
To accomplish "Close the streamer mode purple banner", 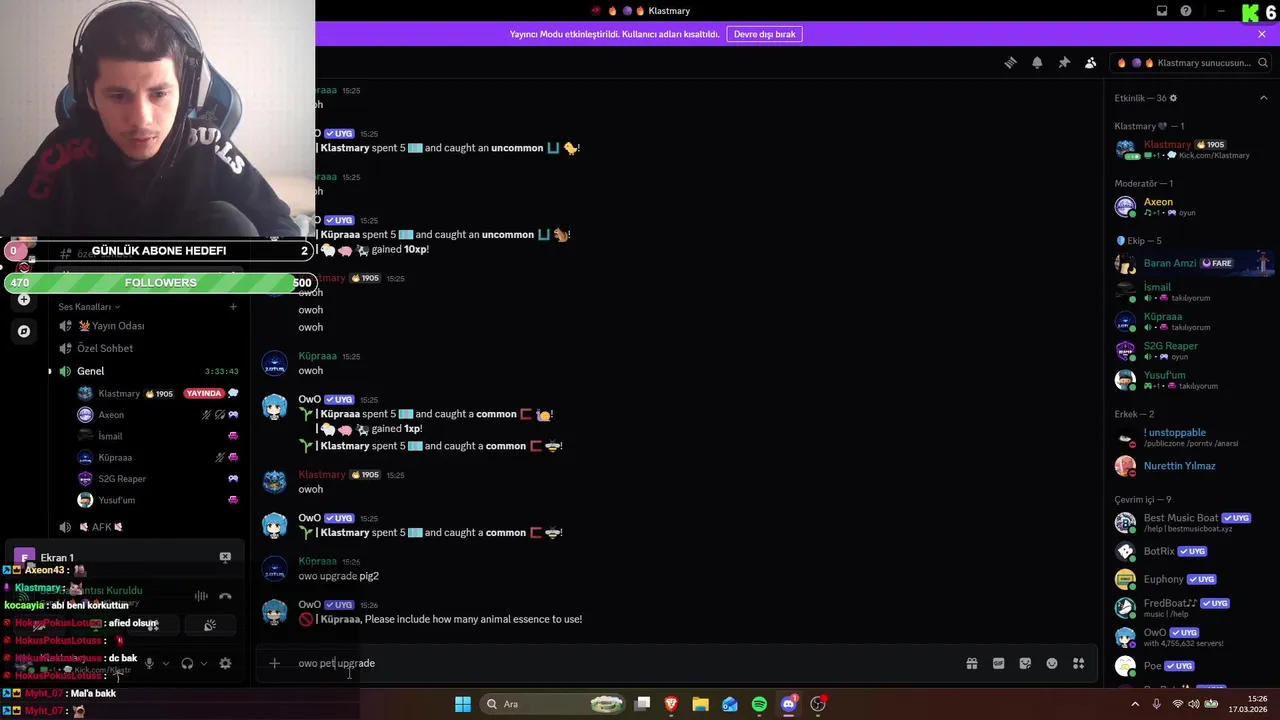I will 1262,34.
